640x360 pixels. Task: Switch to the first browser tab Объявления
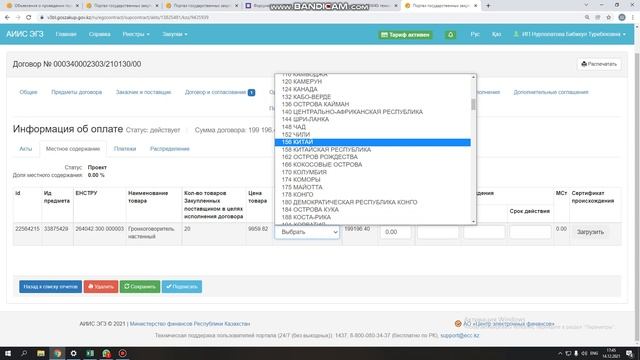click(x=41, y=6)
